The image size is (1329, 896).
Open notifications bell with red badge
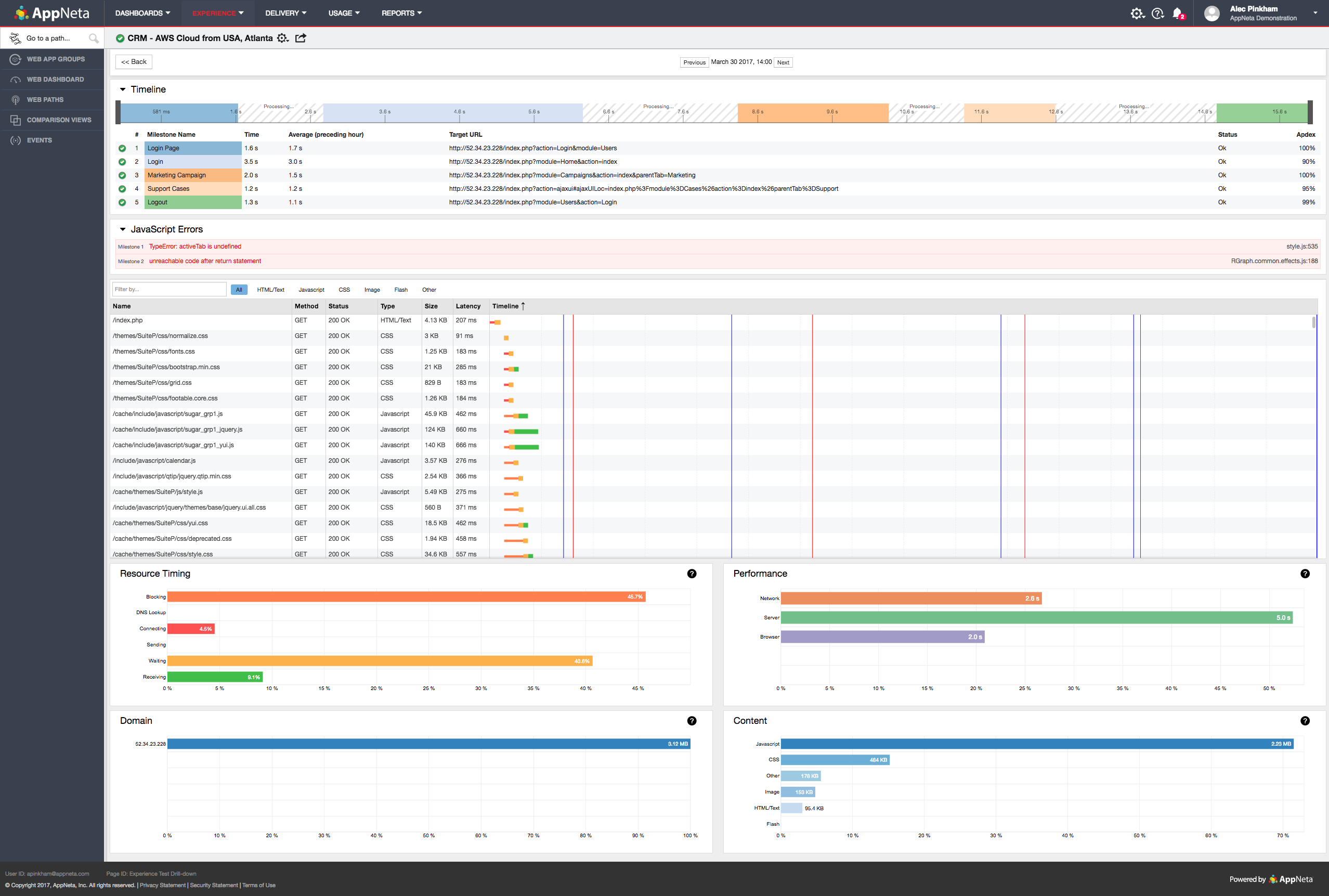point(1177,13)
